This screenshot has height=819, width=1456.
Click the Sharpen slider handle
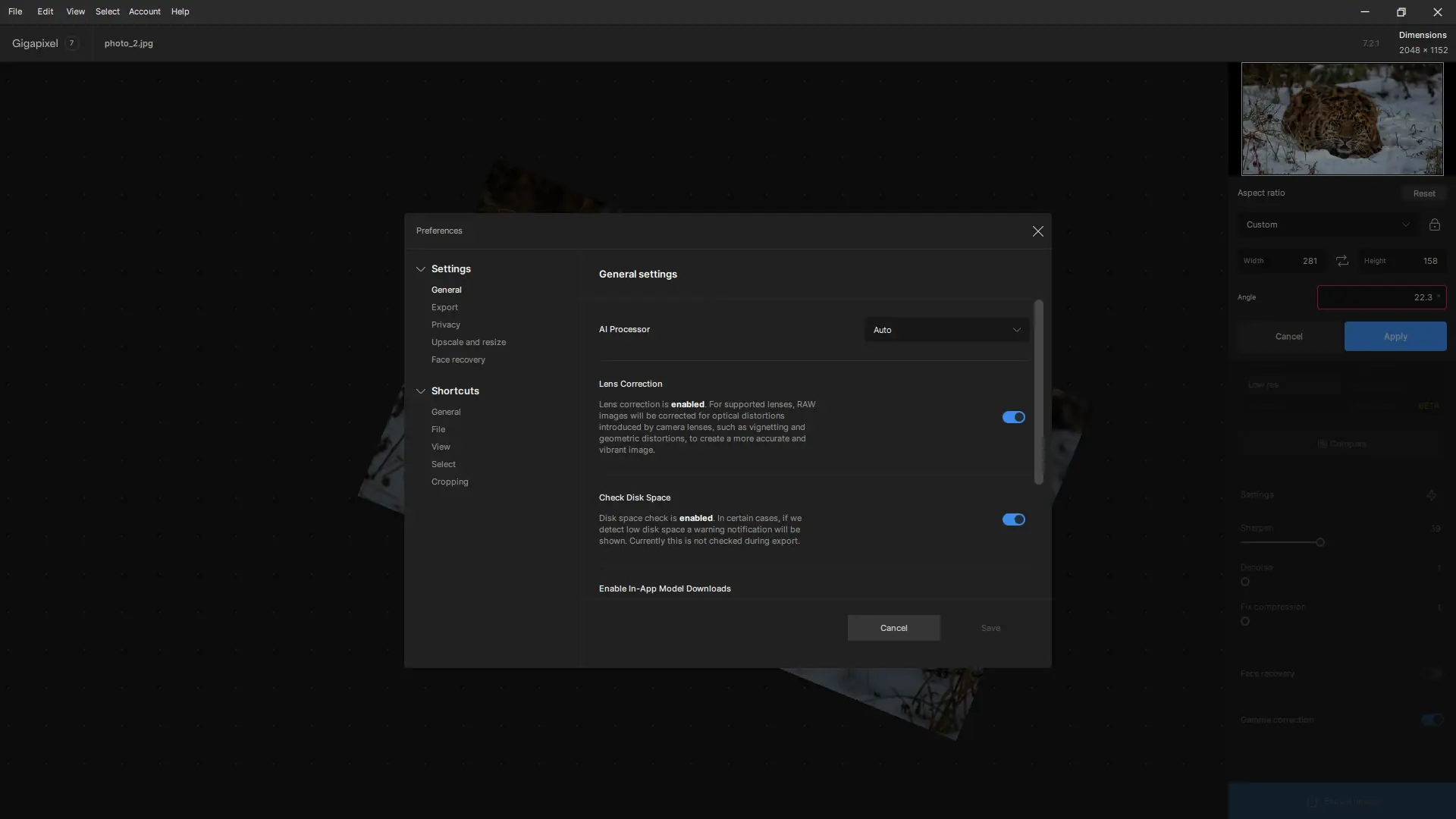tap(1320, 542)
